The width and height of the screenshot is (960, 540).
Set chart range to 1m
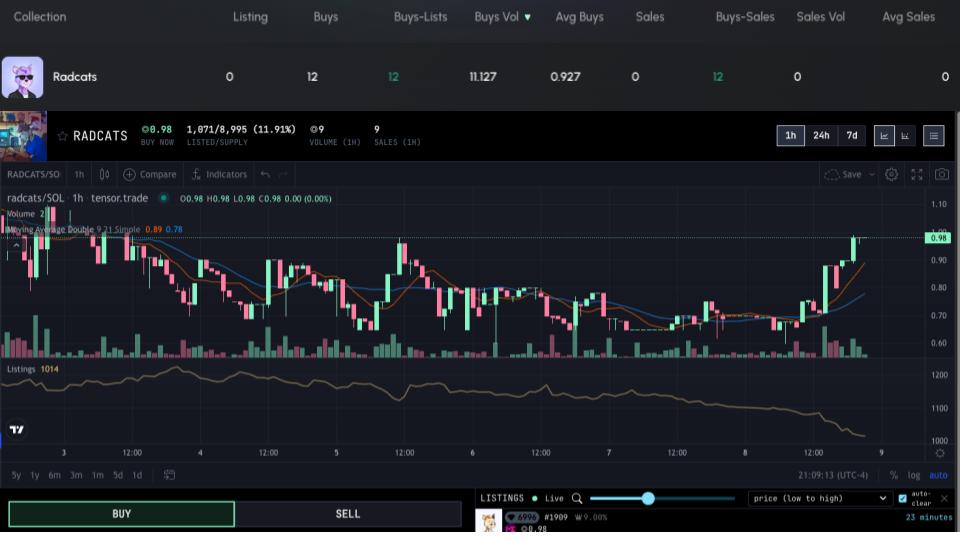[x=97, y=475]
